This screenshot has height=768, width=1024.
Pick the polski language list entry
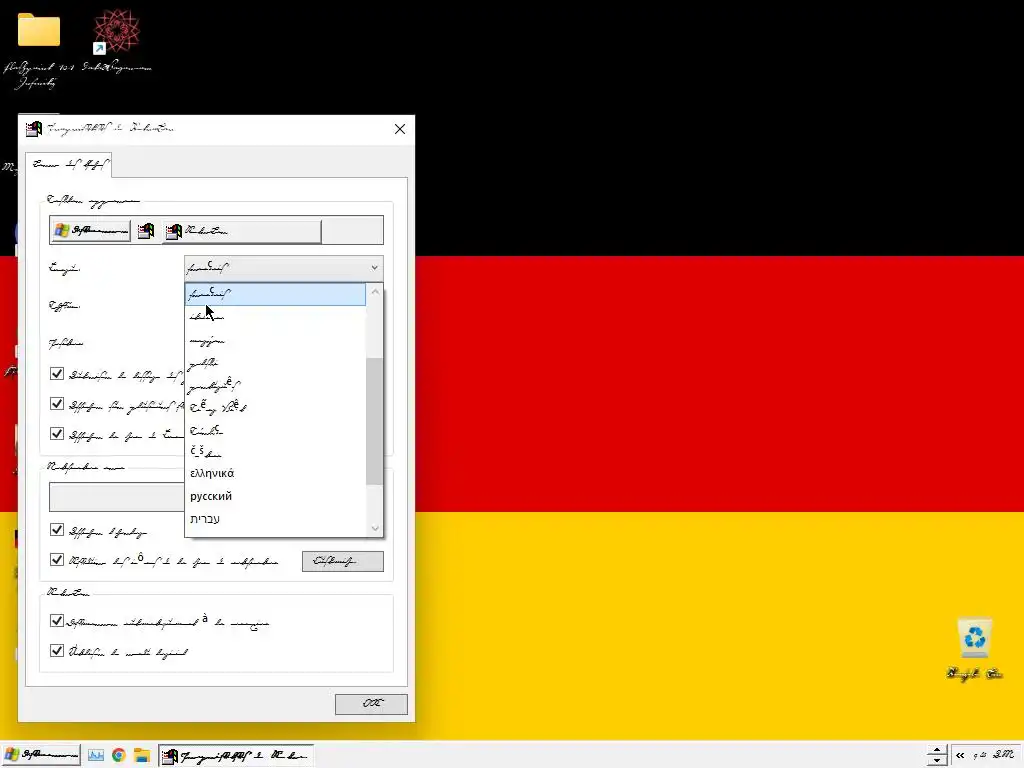coord(275,363)
